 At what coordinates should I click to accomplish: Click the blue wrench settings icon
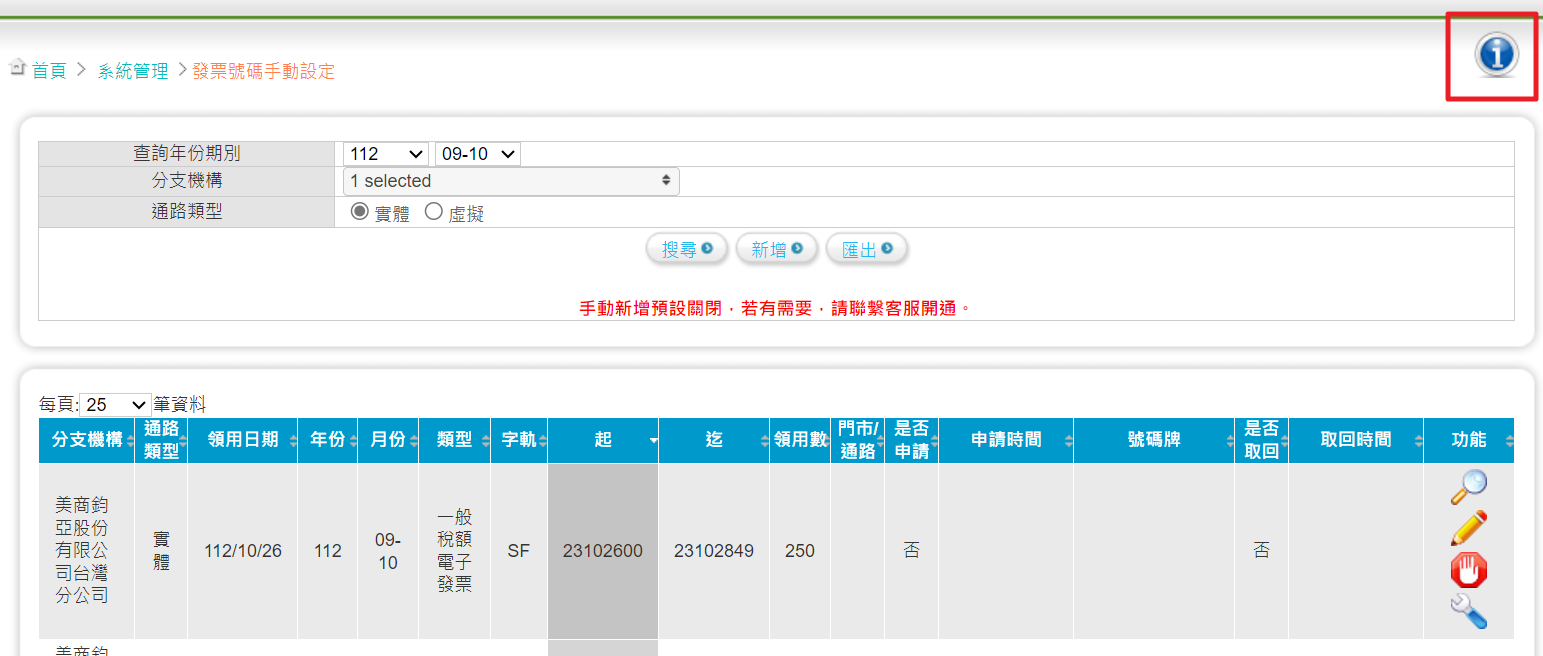point(1468,611)
